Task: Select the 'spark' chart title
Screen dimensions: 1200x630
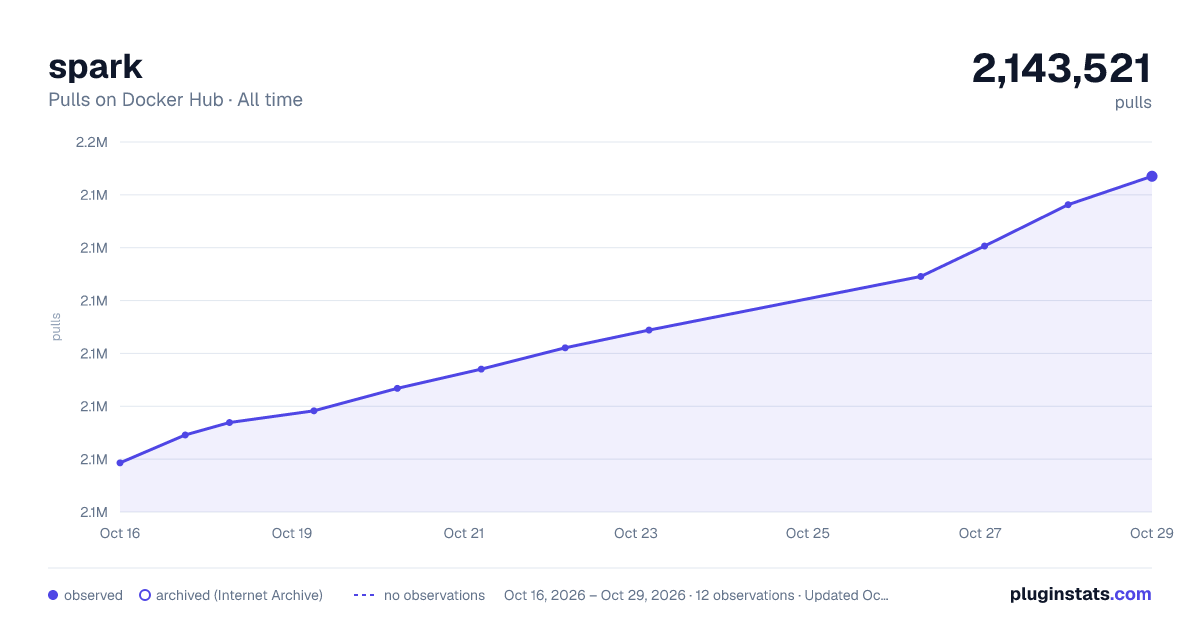Action: pos(95,67)
